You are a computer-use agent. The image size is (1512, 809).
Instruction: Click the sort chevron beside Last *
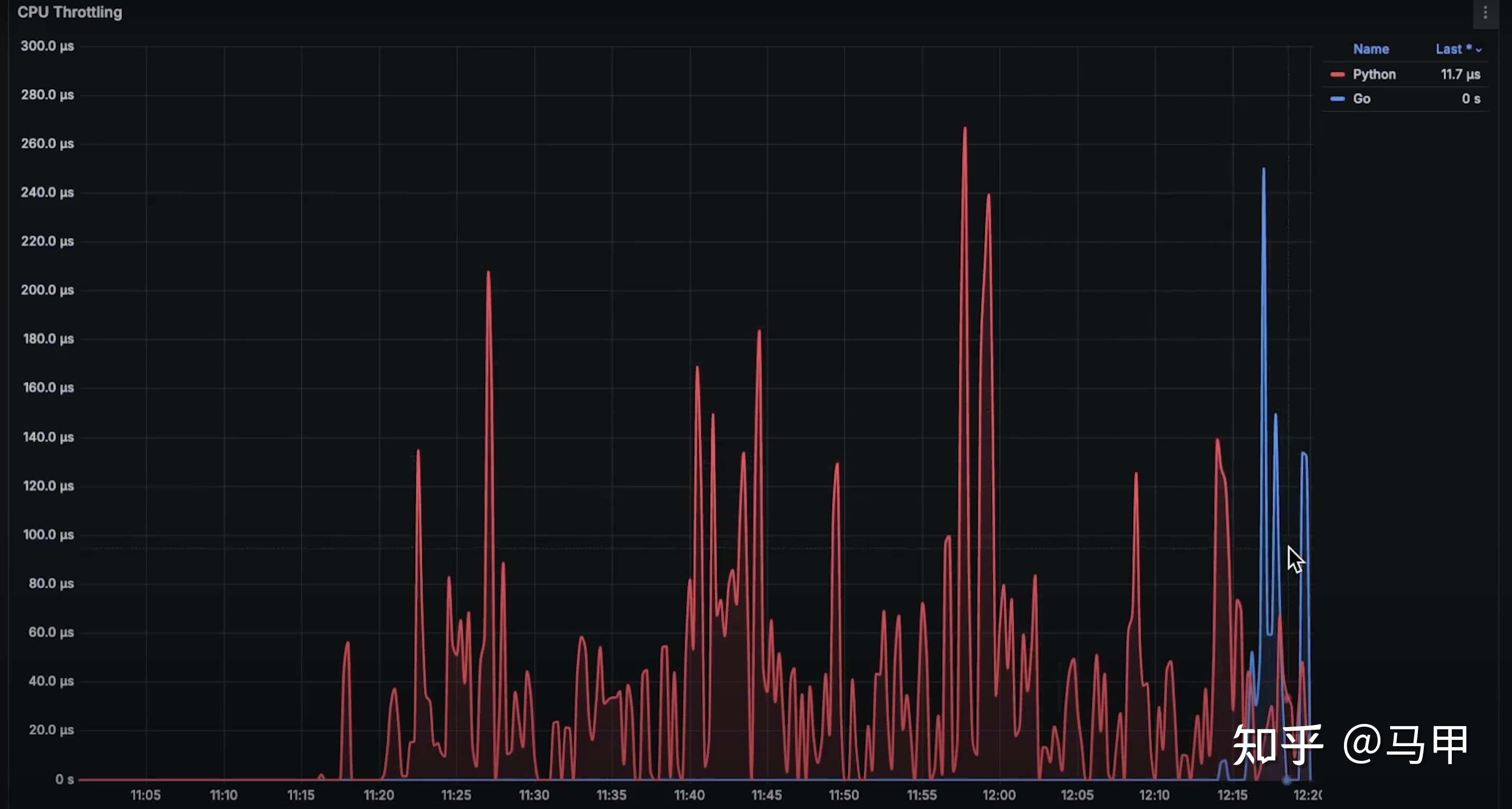pyautogui.click(x=1479, y=51)
